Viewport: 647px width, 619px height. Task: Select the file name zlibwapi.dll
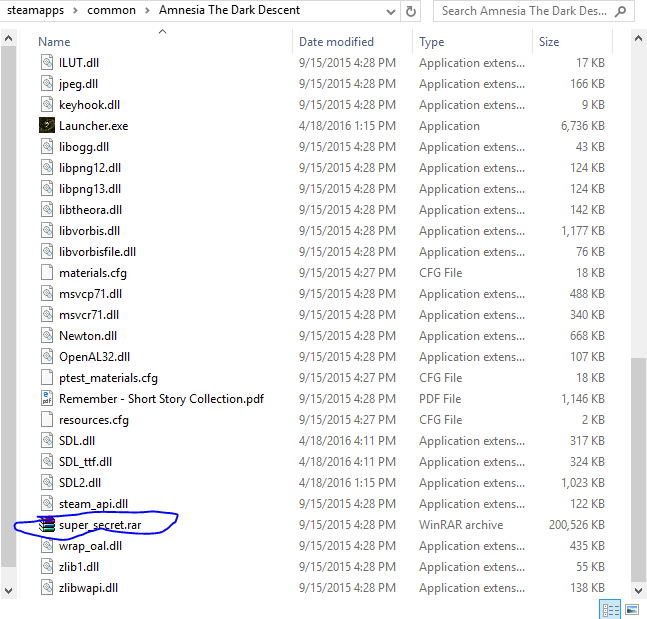88,588
